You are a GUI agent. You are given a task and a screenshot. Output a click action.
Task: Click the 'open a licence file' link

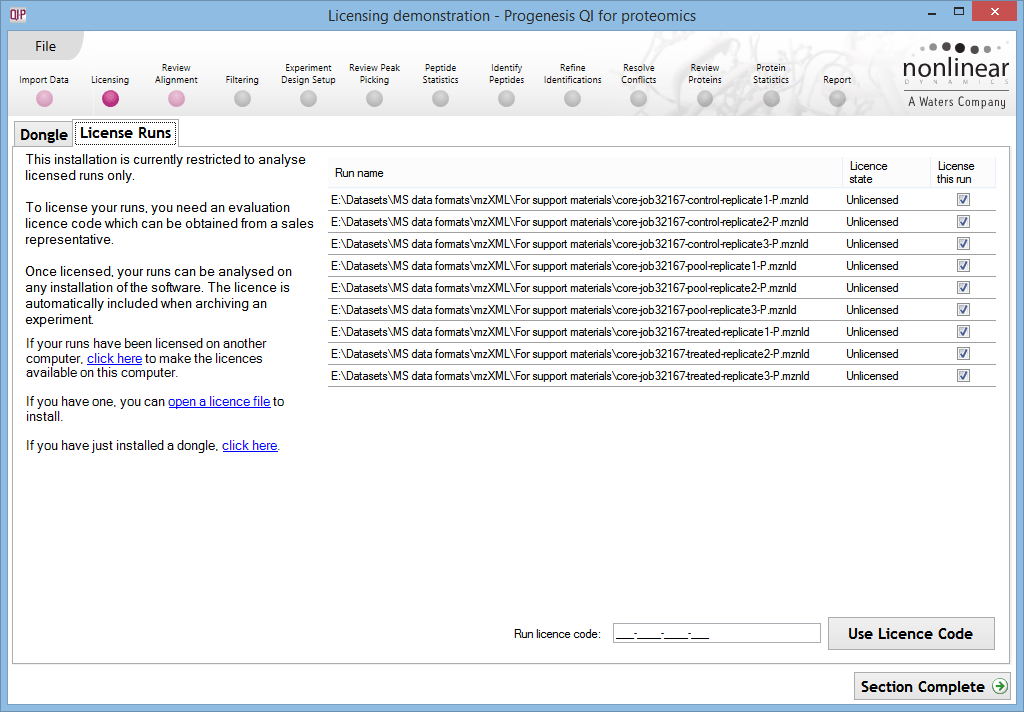point(219,402)
